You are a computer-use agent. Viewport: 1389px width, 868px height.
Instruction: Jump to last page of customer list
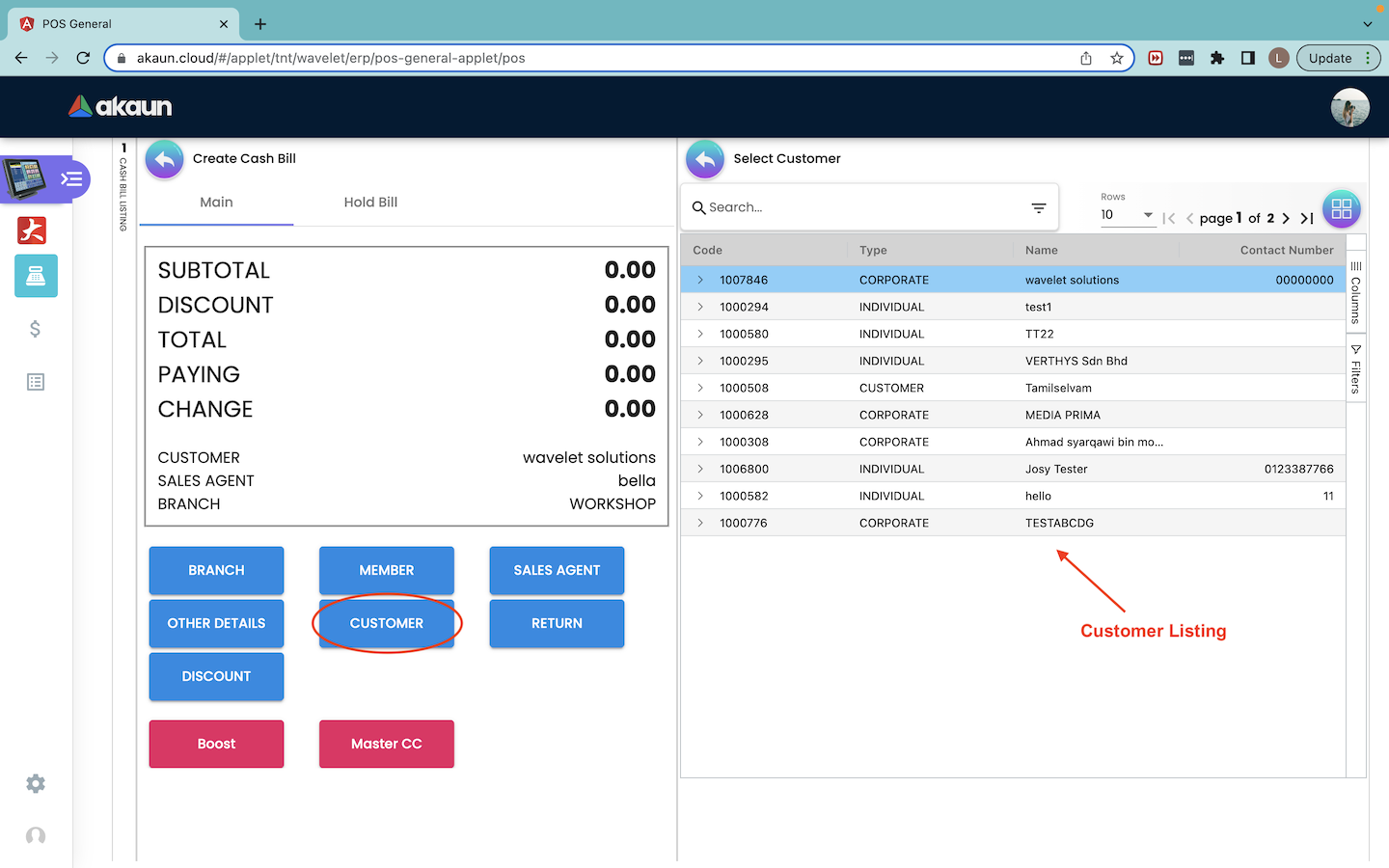1307,219
